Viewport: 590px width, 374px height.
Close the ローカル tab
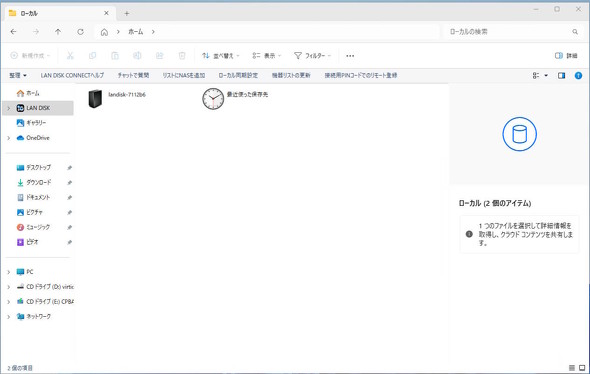pos(106,13)
